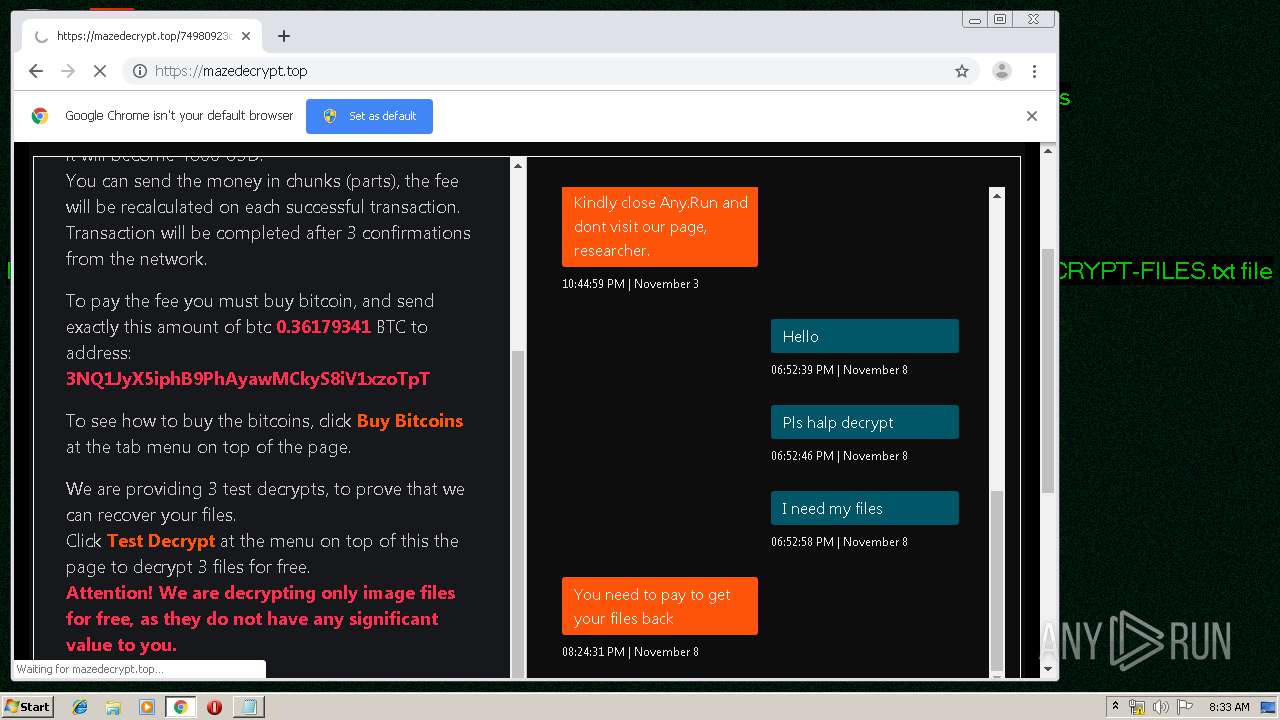Select the 0.36179341 BTC amount
Screen dimensions: 1280x720
(324, 327)
